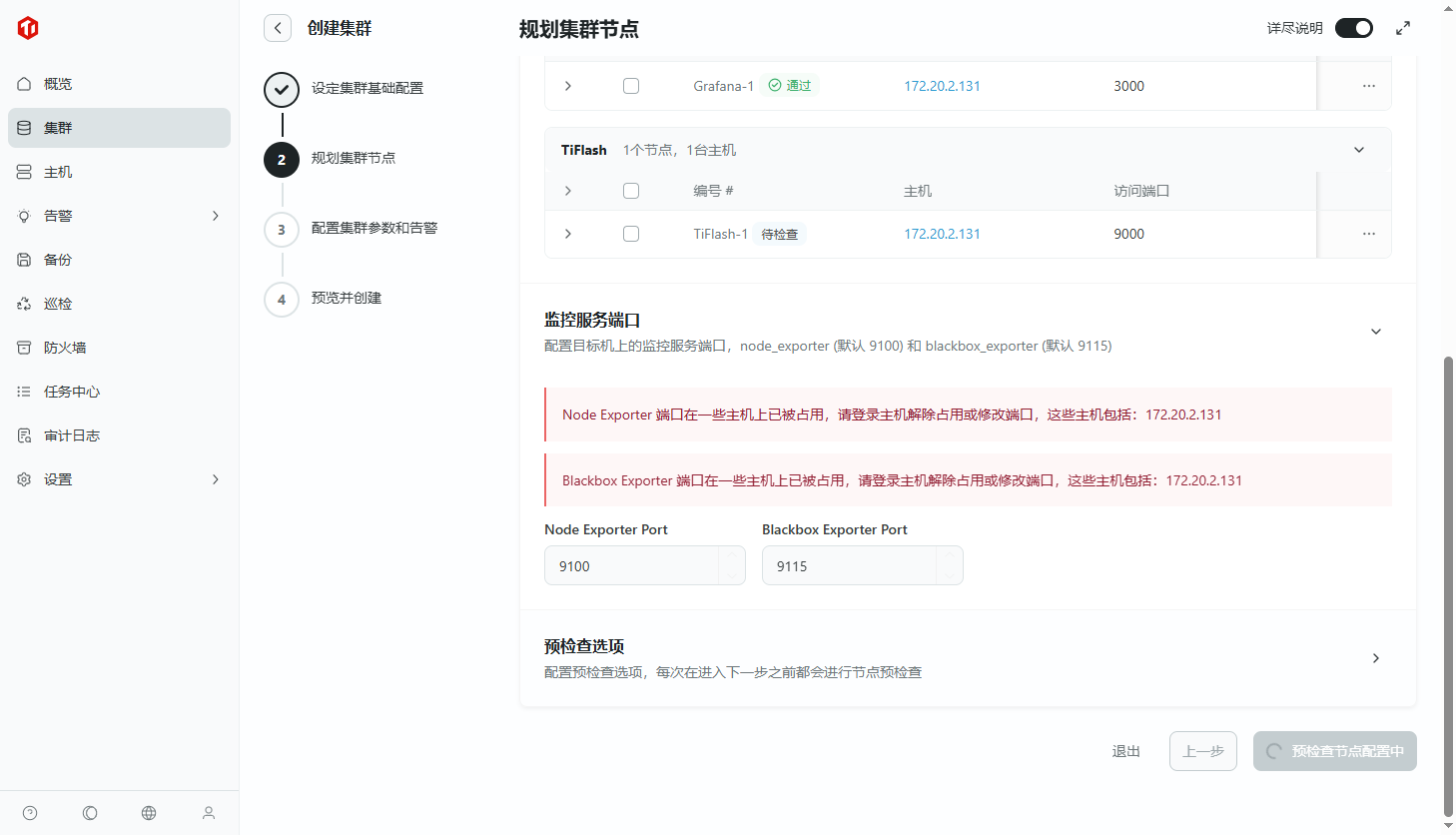This screenshot has width=1456, height=835.
Task: Click the 退出 button
Action: (x=1125, y=751)
